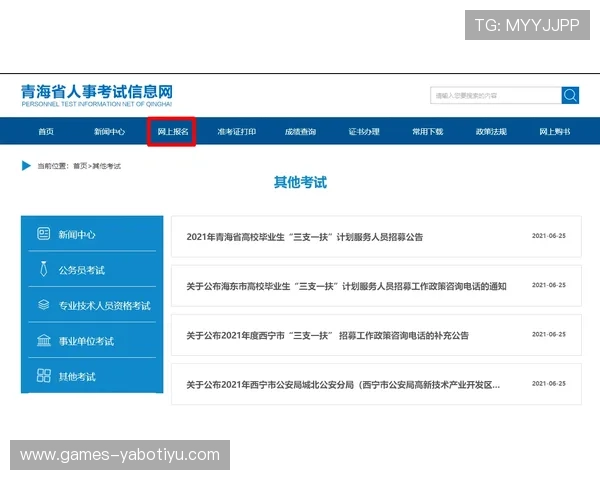
Task: Click the date on the 公安局城北公安分局 row
Action: click(x=549, y=384)
